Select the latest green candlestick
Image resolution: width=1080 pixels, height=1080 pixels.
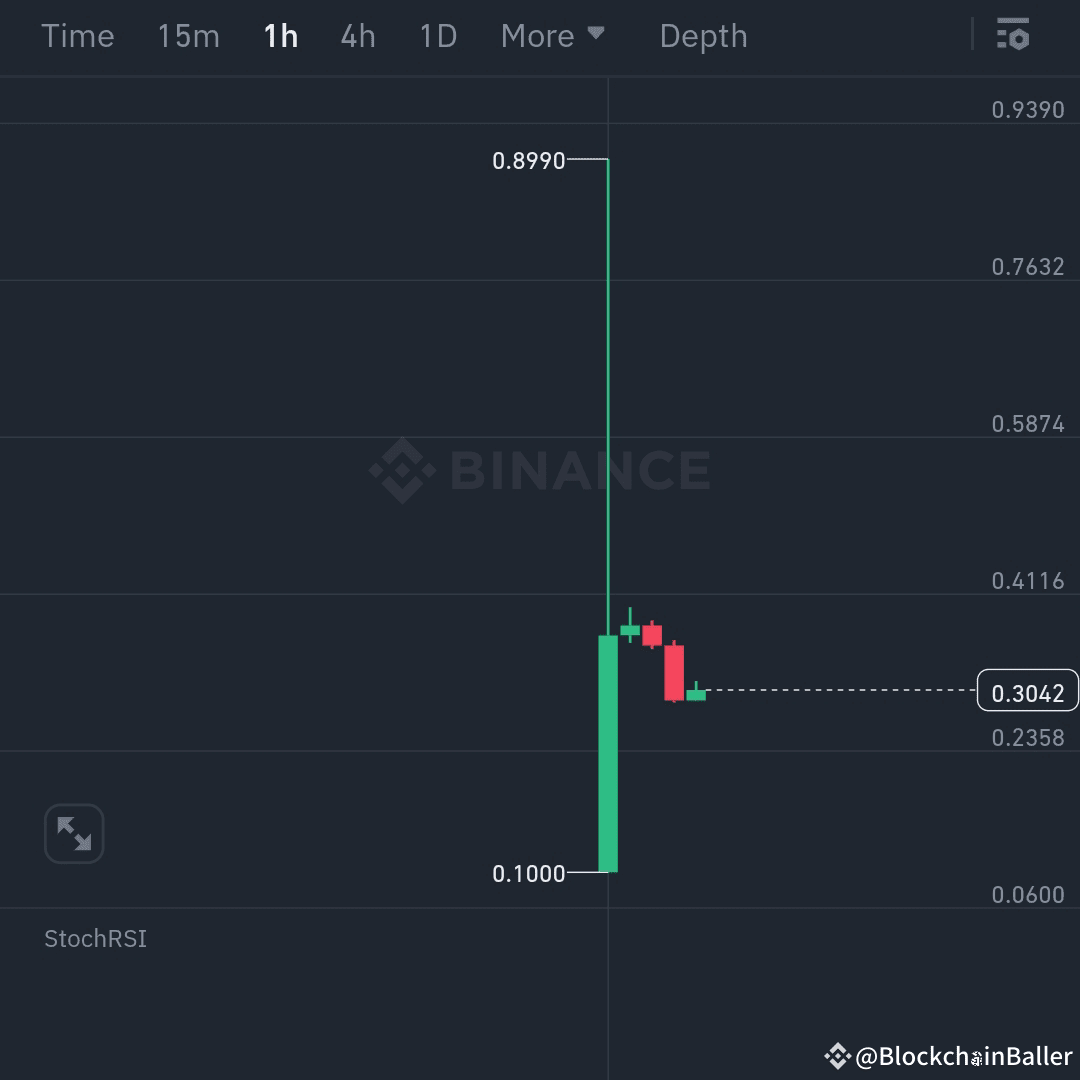coord(697,694)
